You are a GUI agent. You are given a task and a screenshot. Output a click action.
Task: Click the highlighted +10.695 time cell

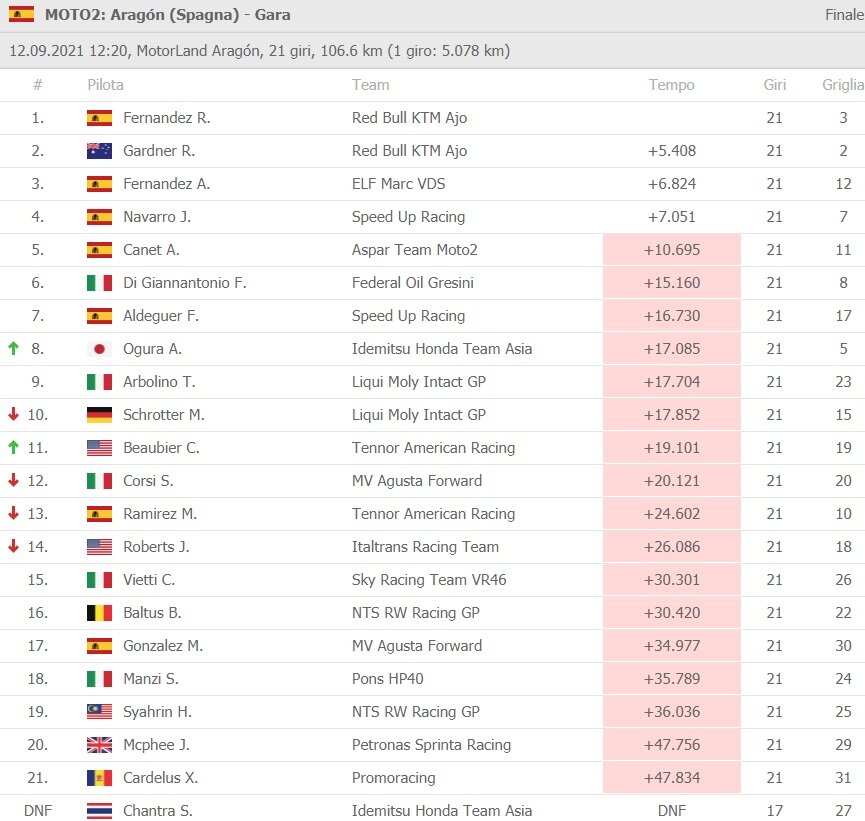(671, 250)
